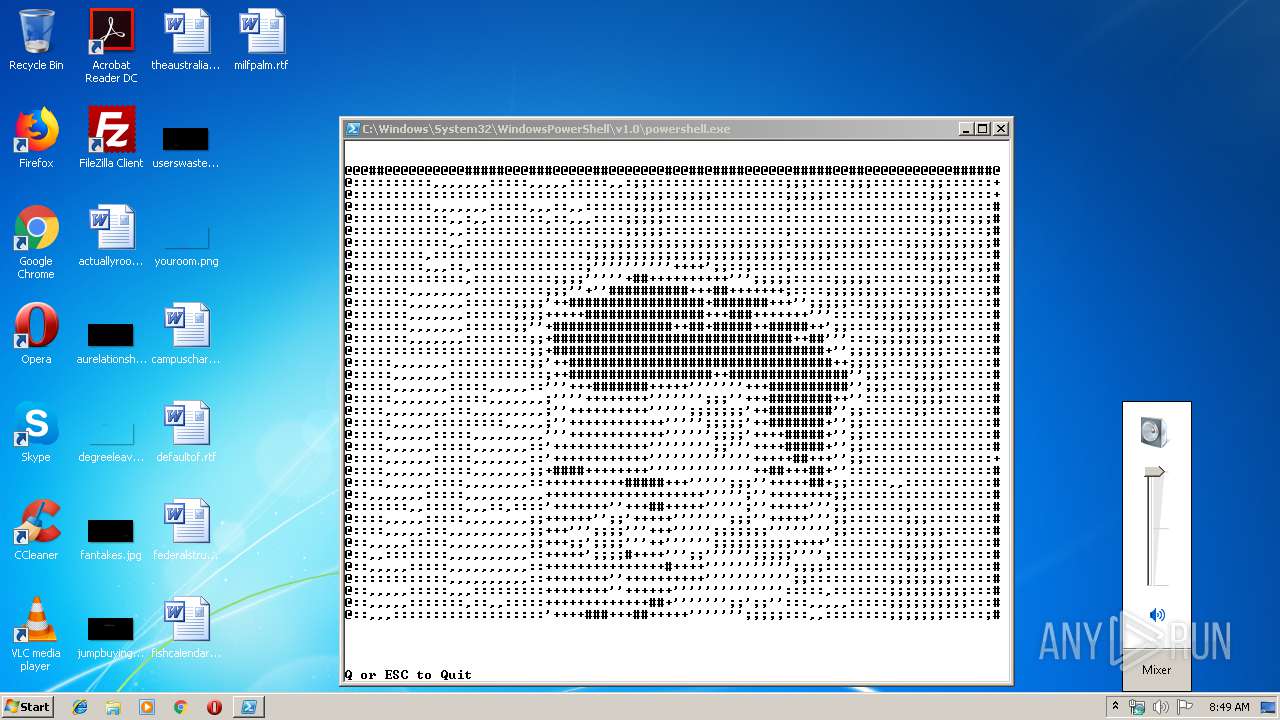Click the Start button
Image resolution: width=1280 pixels, height=720 pixels.
(27, 706)
